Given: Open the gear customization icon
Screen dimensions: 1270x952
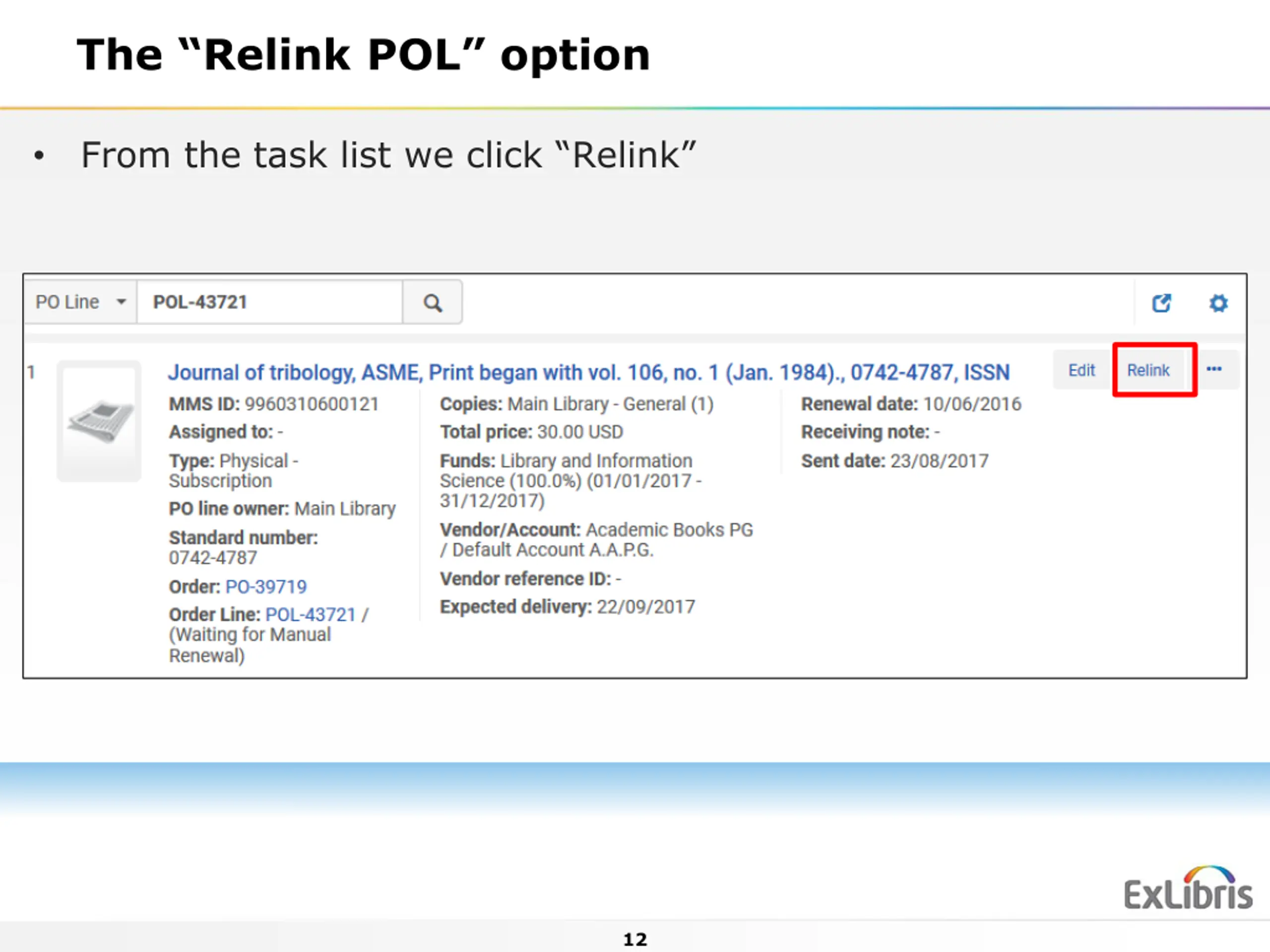Looking at the screenshot, I should pos(1218,303).
